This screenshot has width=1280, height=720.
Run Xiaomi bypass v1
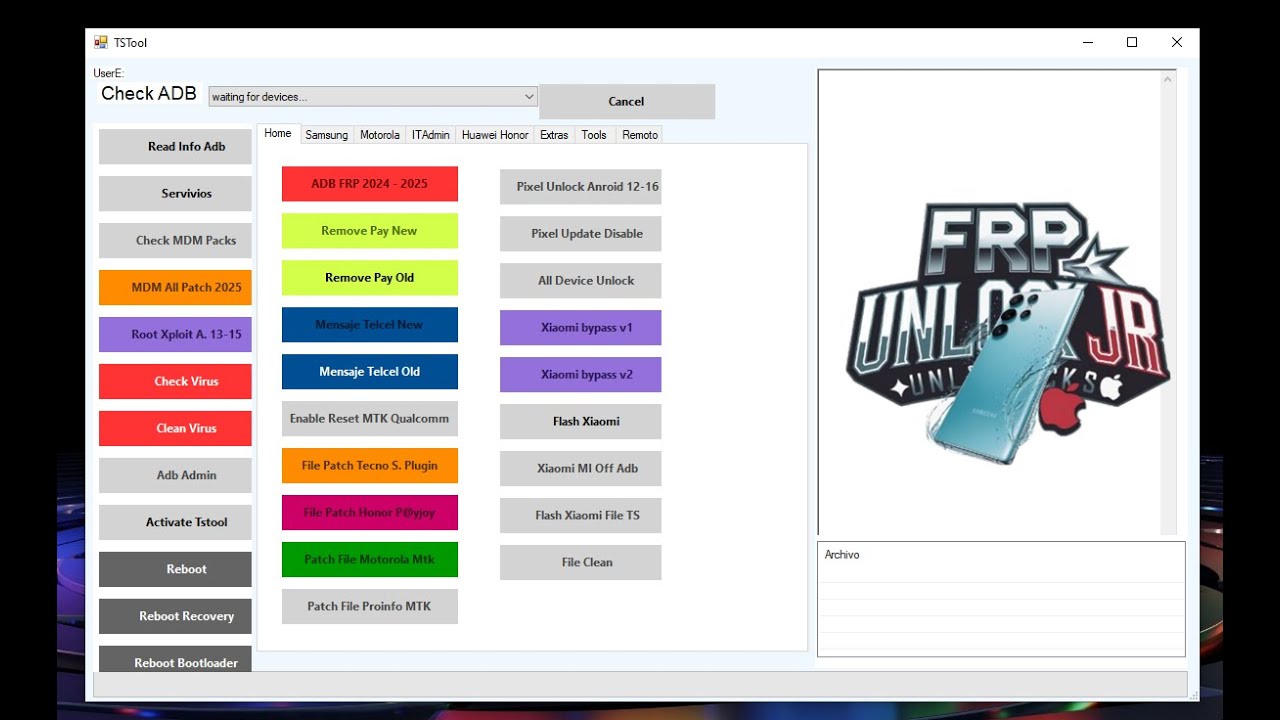tap(581, 328)
